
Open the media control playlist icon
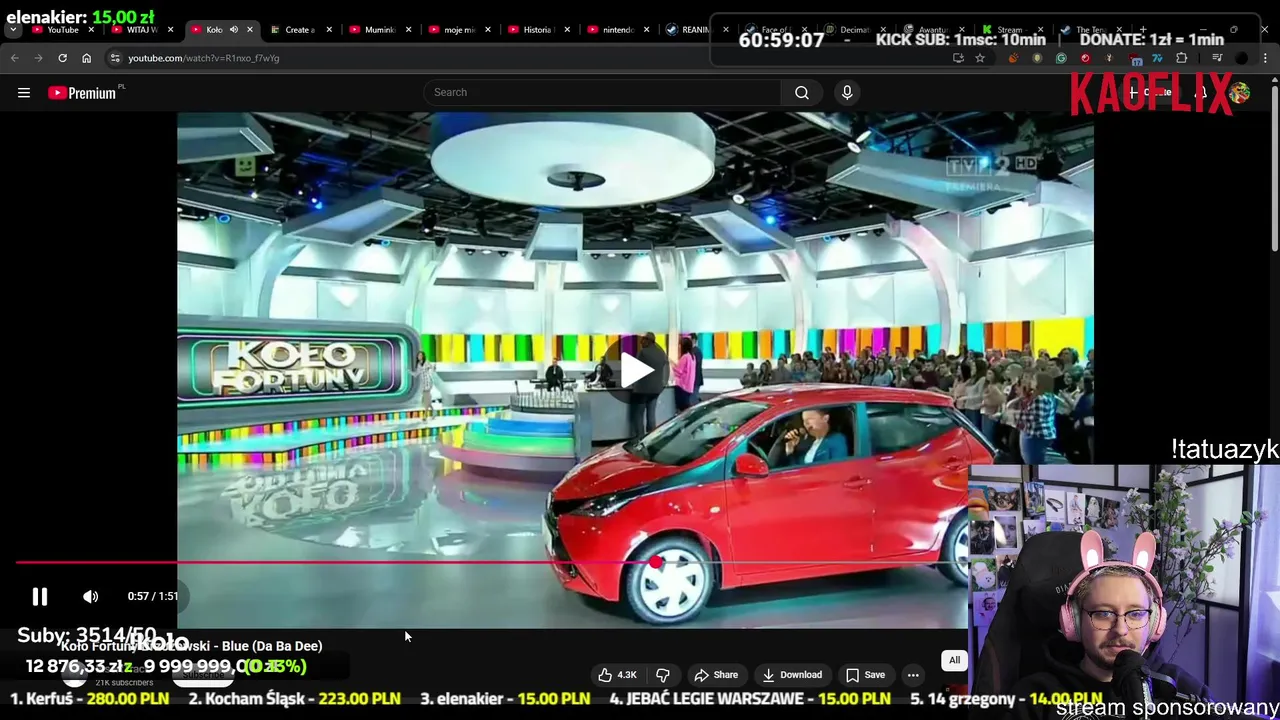pos(1217,58)
